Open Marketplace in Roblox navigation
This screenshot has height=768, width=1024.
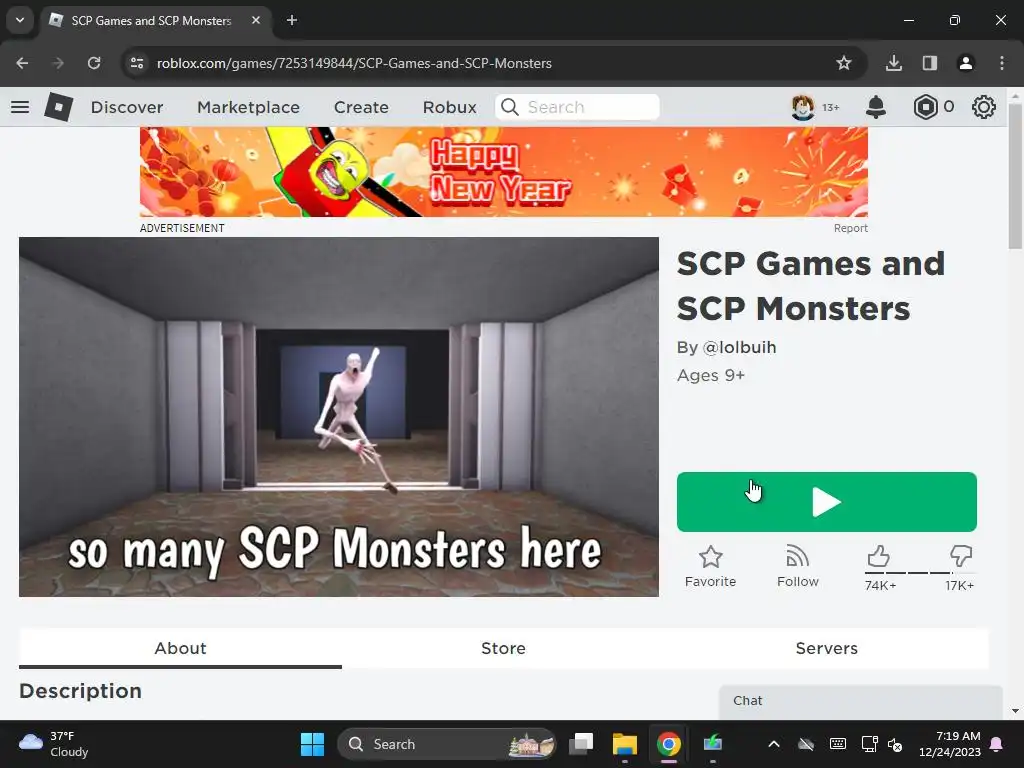click(249, 107)
